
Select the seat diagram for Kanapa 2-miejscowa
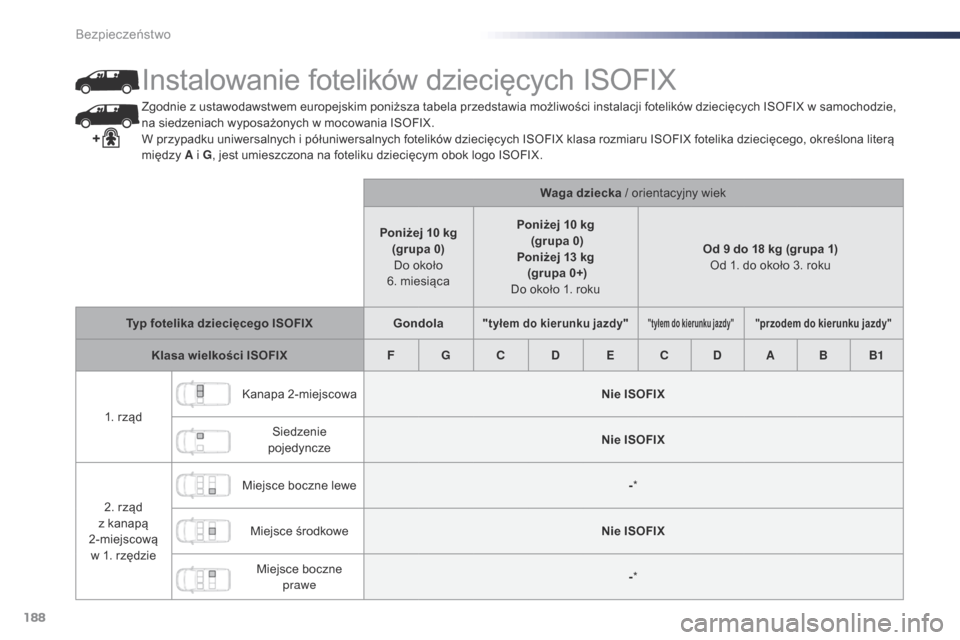coord(203,394)
